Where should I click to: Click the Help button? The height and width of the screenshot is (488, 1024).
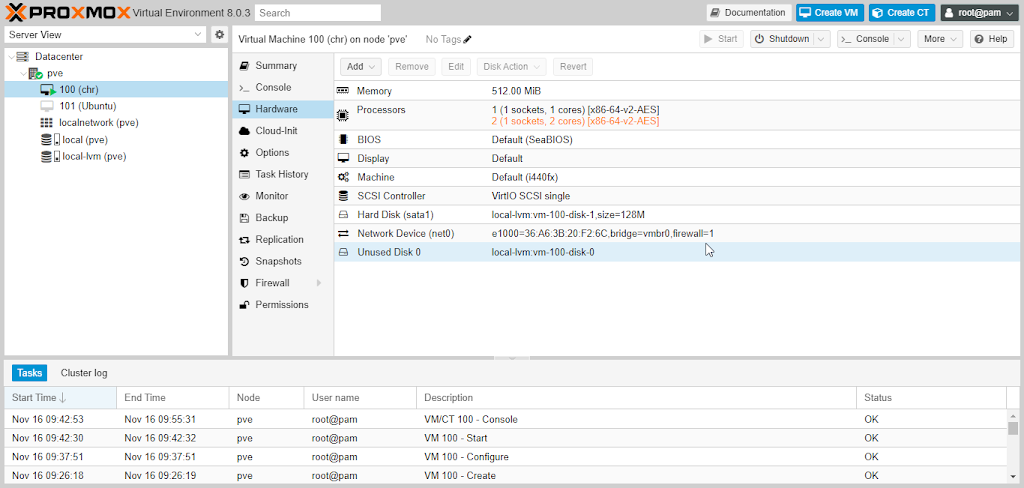tap(991, 39)
